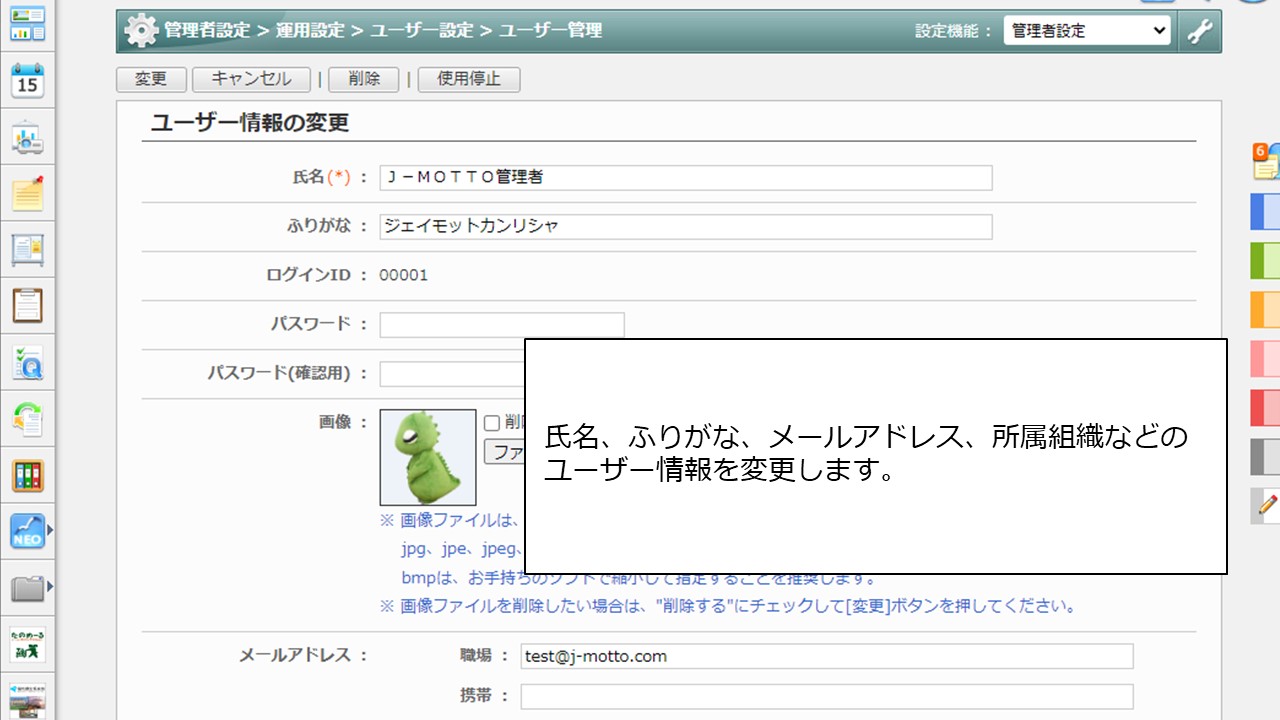
Task: Expand the arrow beside the NEO icon
Action: [50, 530]
